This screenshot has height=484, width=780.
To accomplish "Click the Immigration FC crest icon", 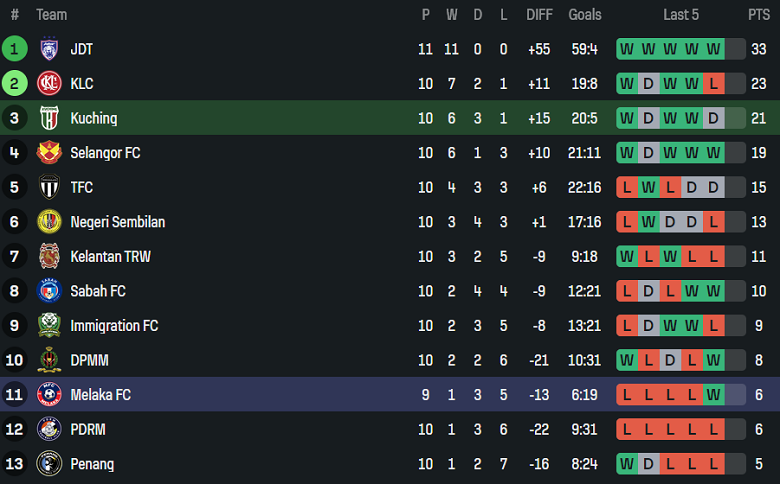I will coord(49,326).
